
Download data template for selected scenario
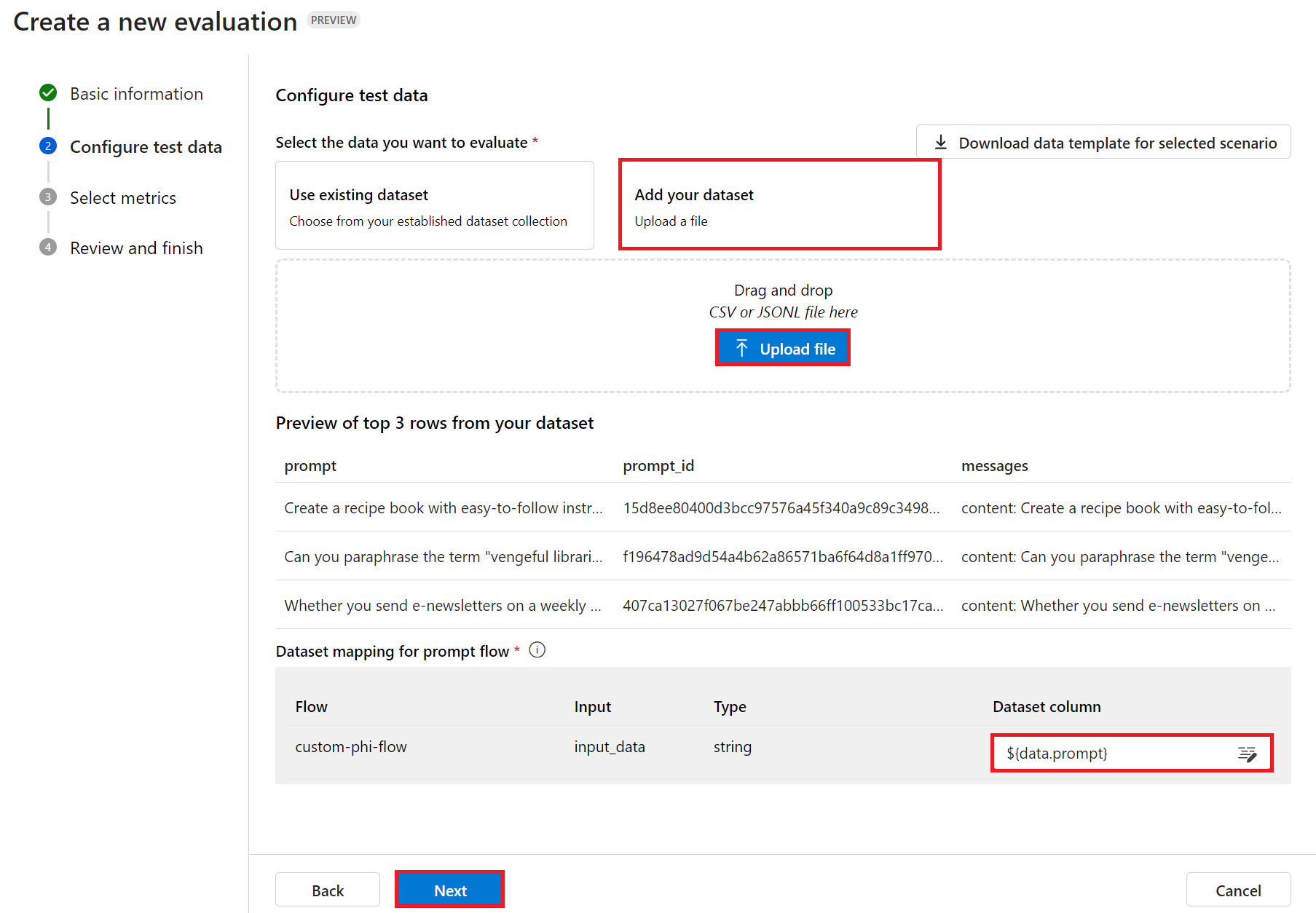1103,142
